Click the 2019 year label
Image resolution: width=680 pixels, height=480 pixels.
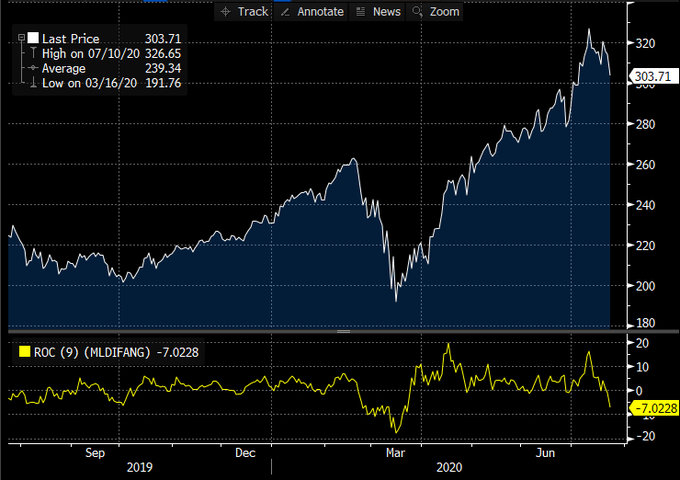(x=140, y=467)
